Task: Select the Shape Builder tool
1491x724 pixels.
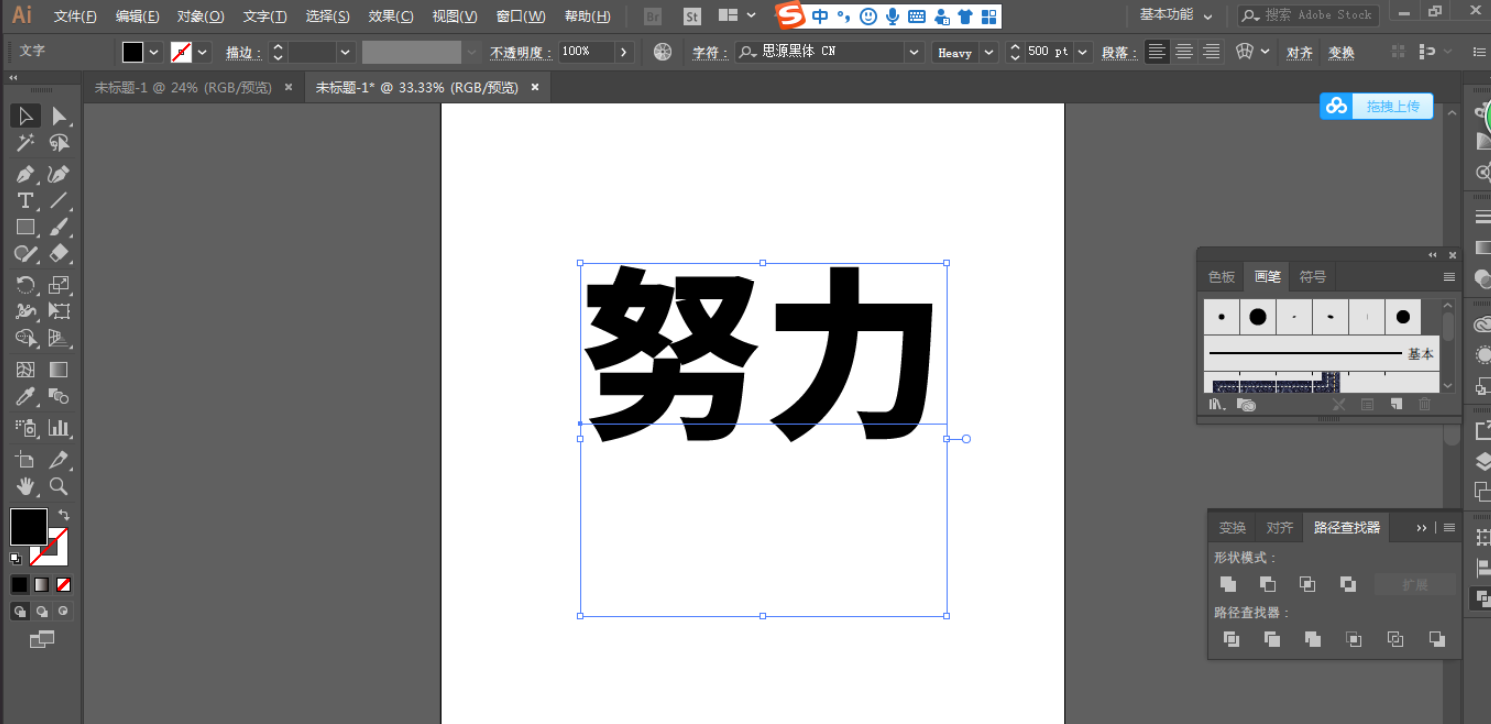Action: tap(26, 339)
